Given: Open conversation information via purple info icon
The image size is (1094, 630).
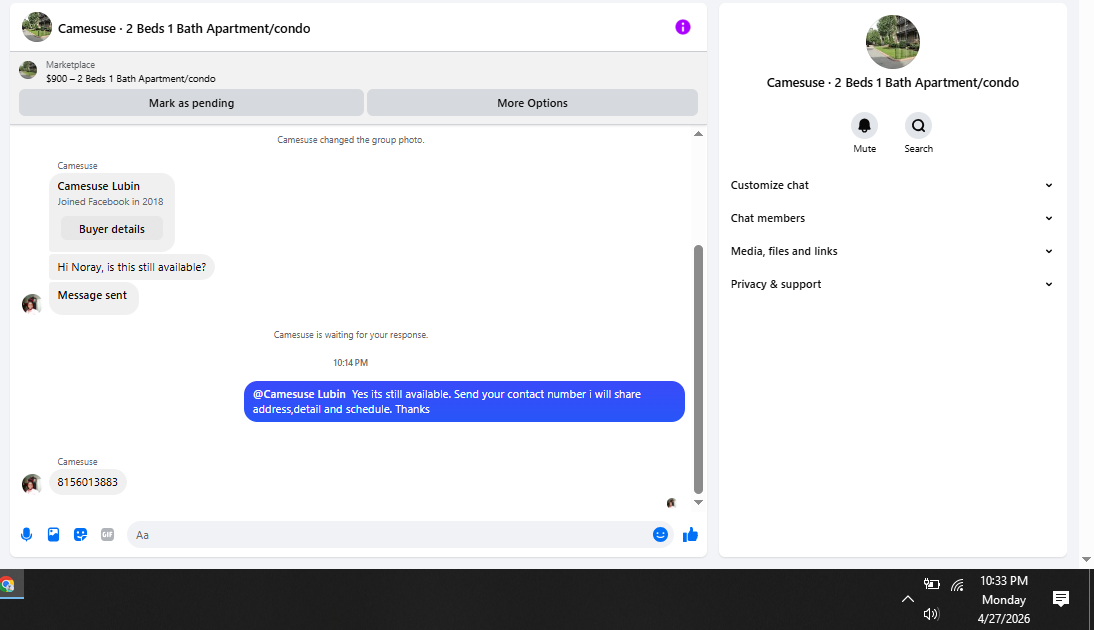Looking at the screenshot, I should (682, 27).
